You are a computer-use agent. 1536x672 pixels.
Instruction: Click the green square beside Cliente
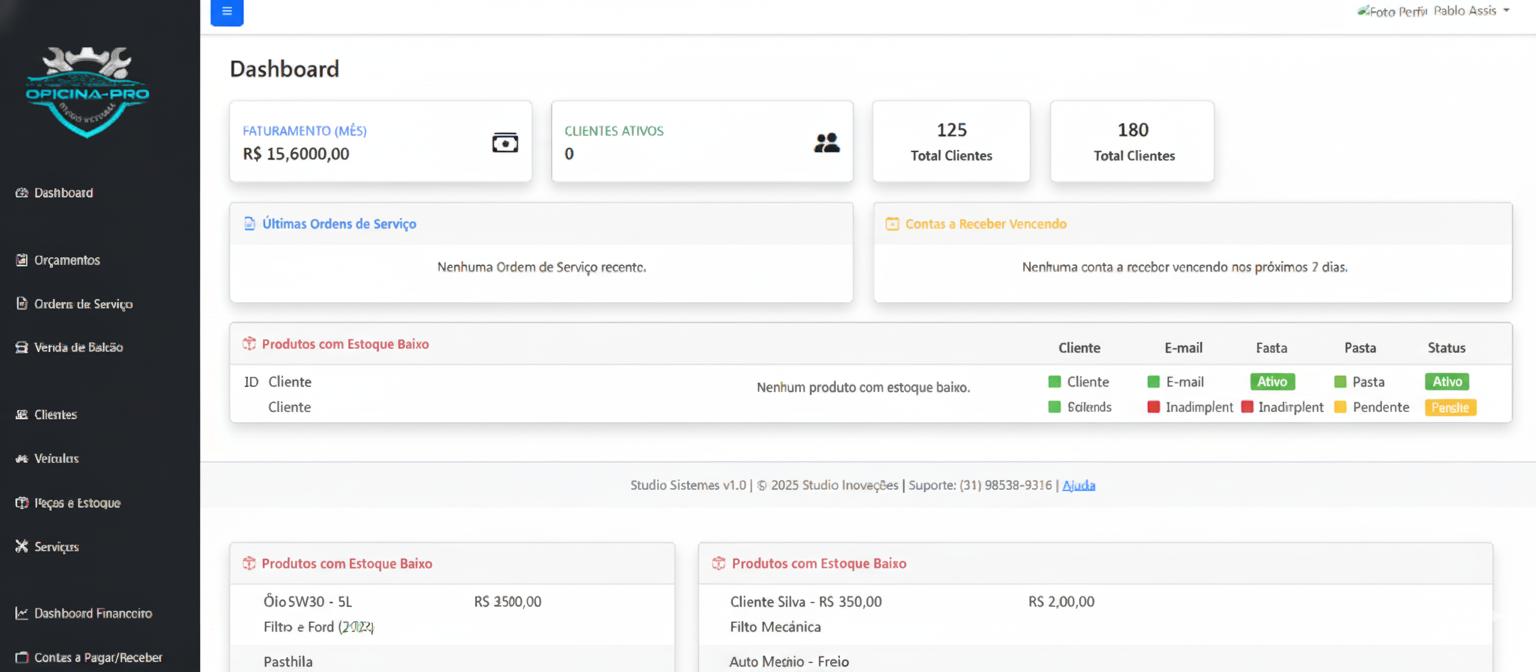[x=1054, y=382]
